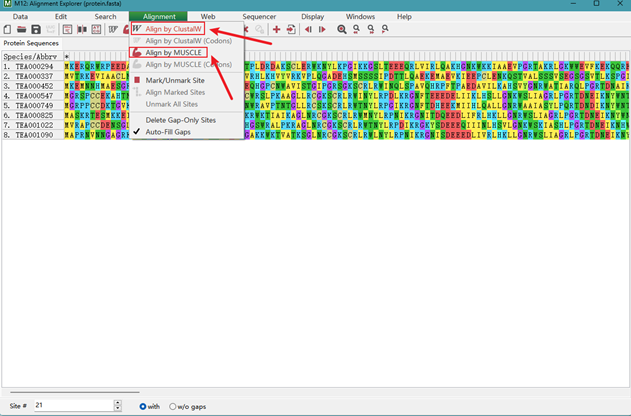
Task: Click Align by ClustalW (Codons) entry
Action: pos(188,41)
